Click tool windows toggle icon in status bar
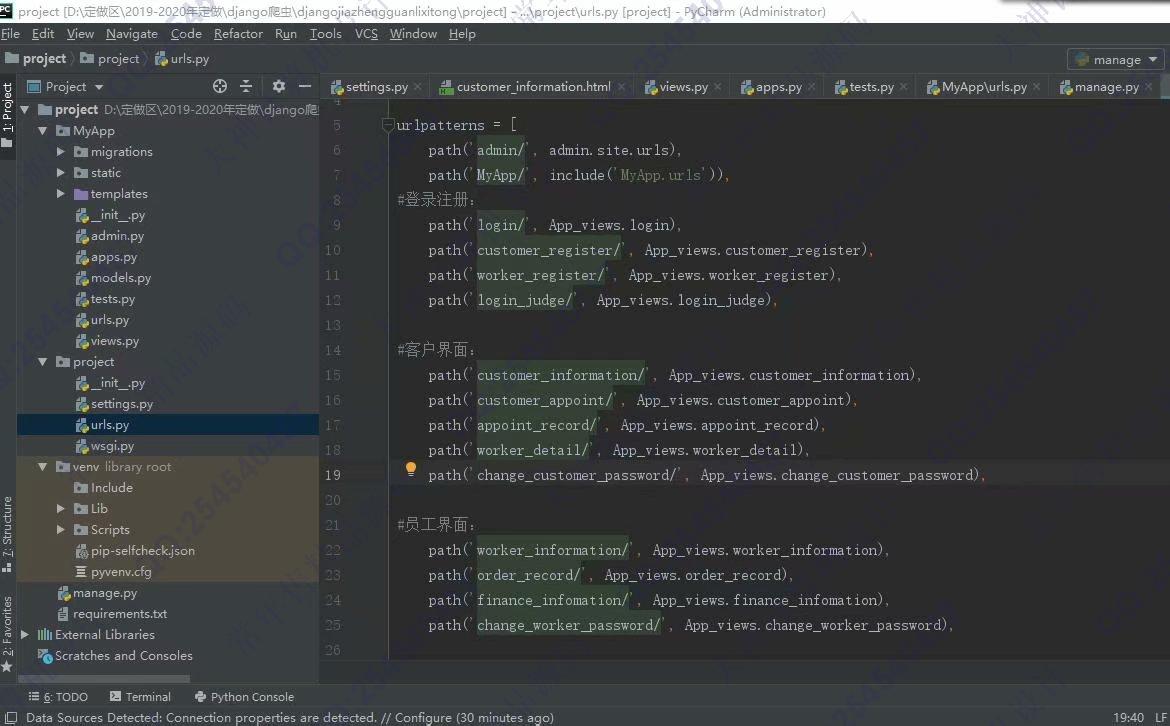The height and width of the screenshot is (726, 1170). coord(10,717)
